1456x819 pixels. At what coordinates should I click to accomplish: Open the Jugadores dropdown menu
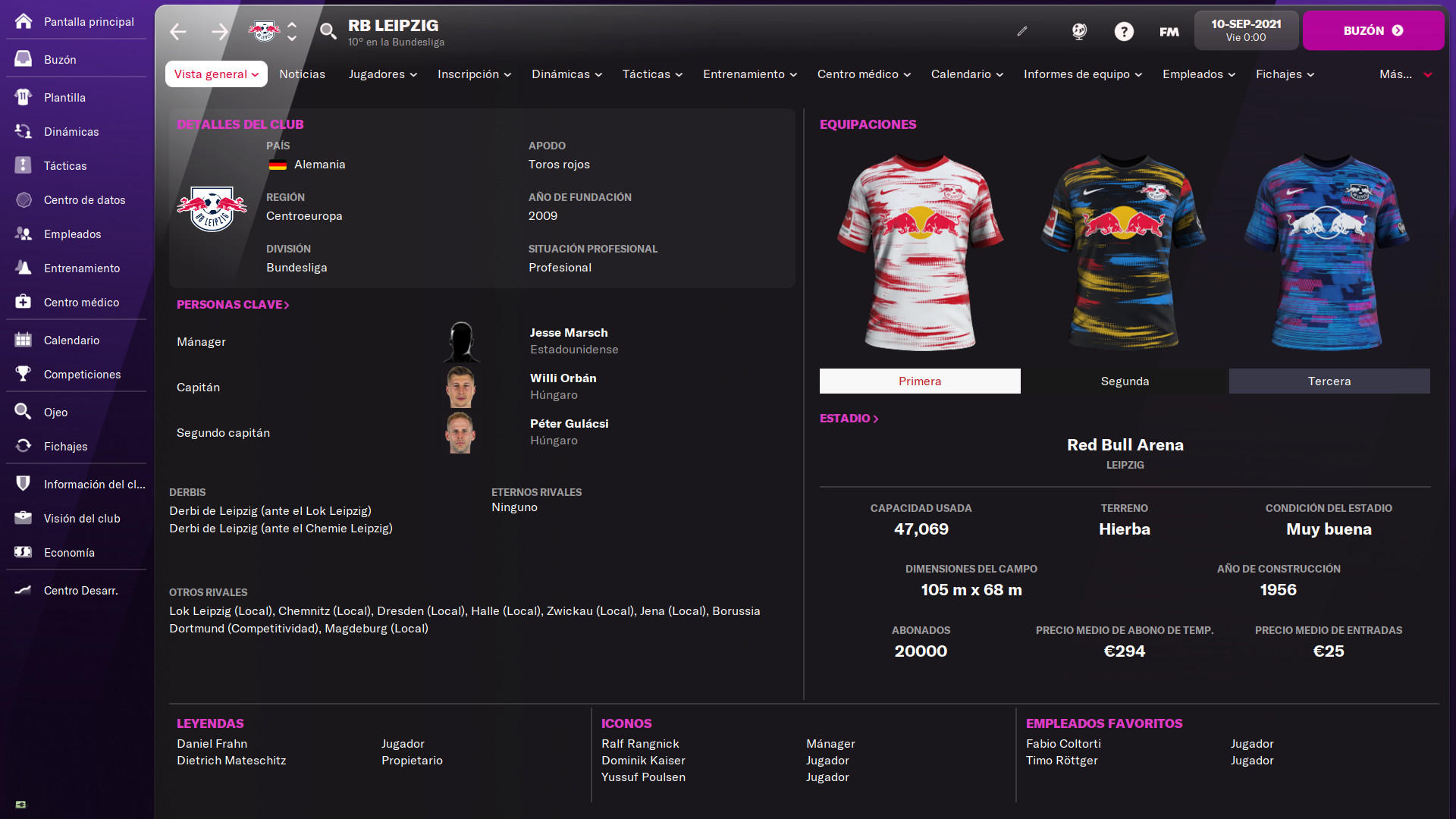point(382,74)
